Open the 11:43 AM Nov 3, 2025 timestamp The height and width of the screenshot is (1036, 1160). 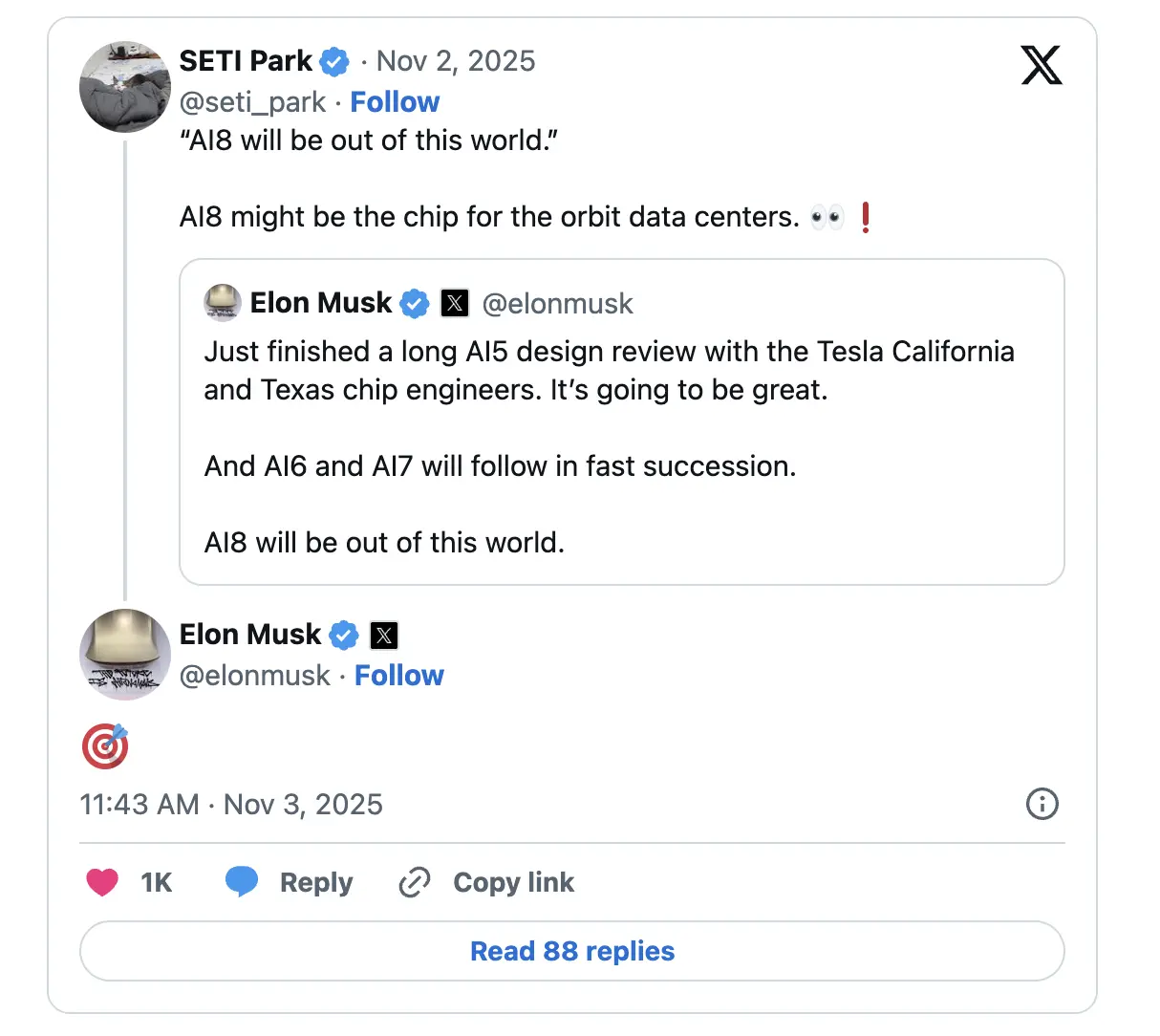click(231, 805)
